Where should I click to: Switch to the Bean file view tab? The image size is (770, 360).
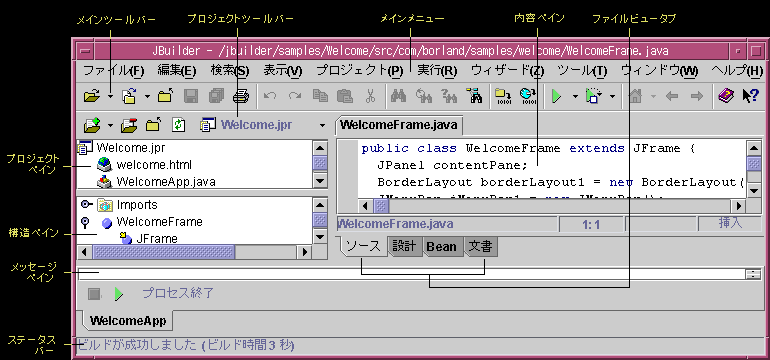tap(441, 247)
